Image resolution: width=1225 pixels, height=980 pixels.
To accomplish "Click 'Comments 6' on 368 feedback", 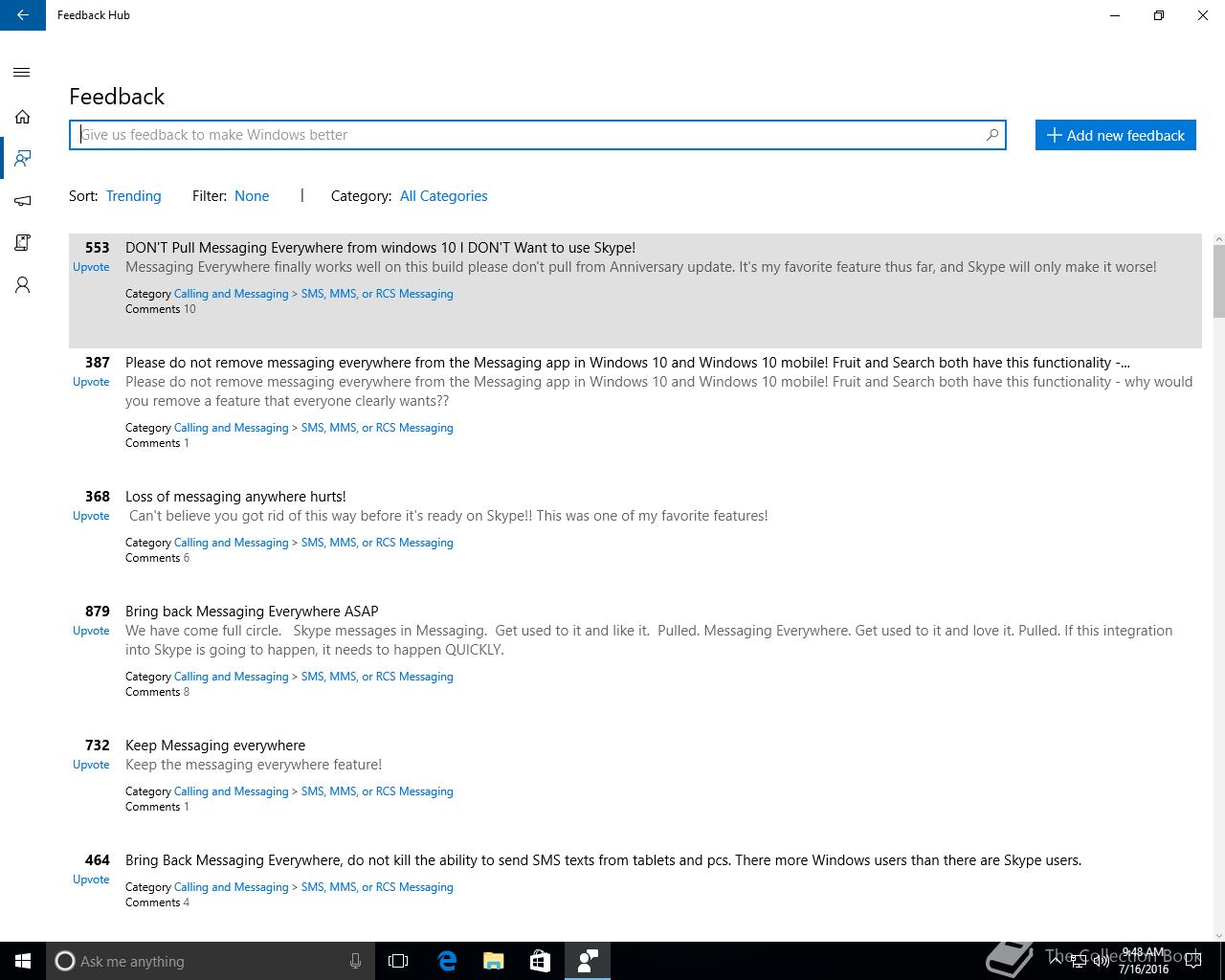I will tap(157, 558).
